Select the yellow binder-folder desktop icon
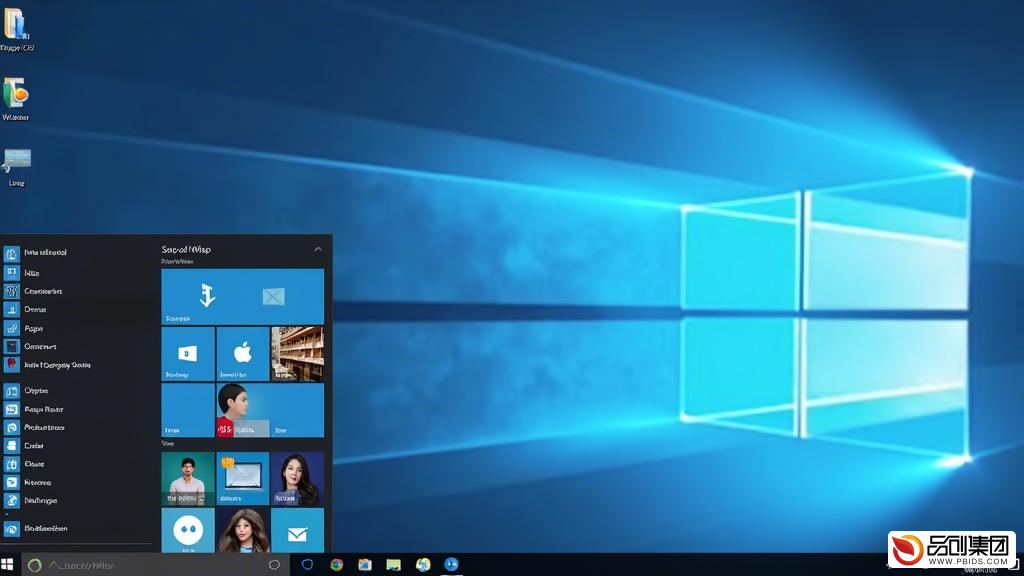1024x576 pixels. click(16, 29)
